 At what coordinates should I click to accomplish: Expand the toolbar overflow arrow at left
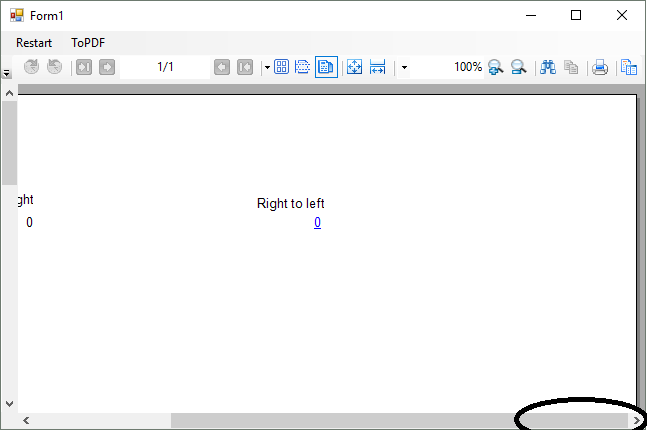[6, 73]
